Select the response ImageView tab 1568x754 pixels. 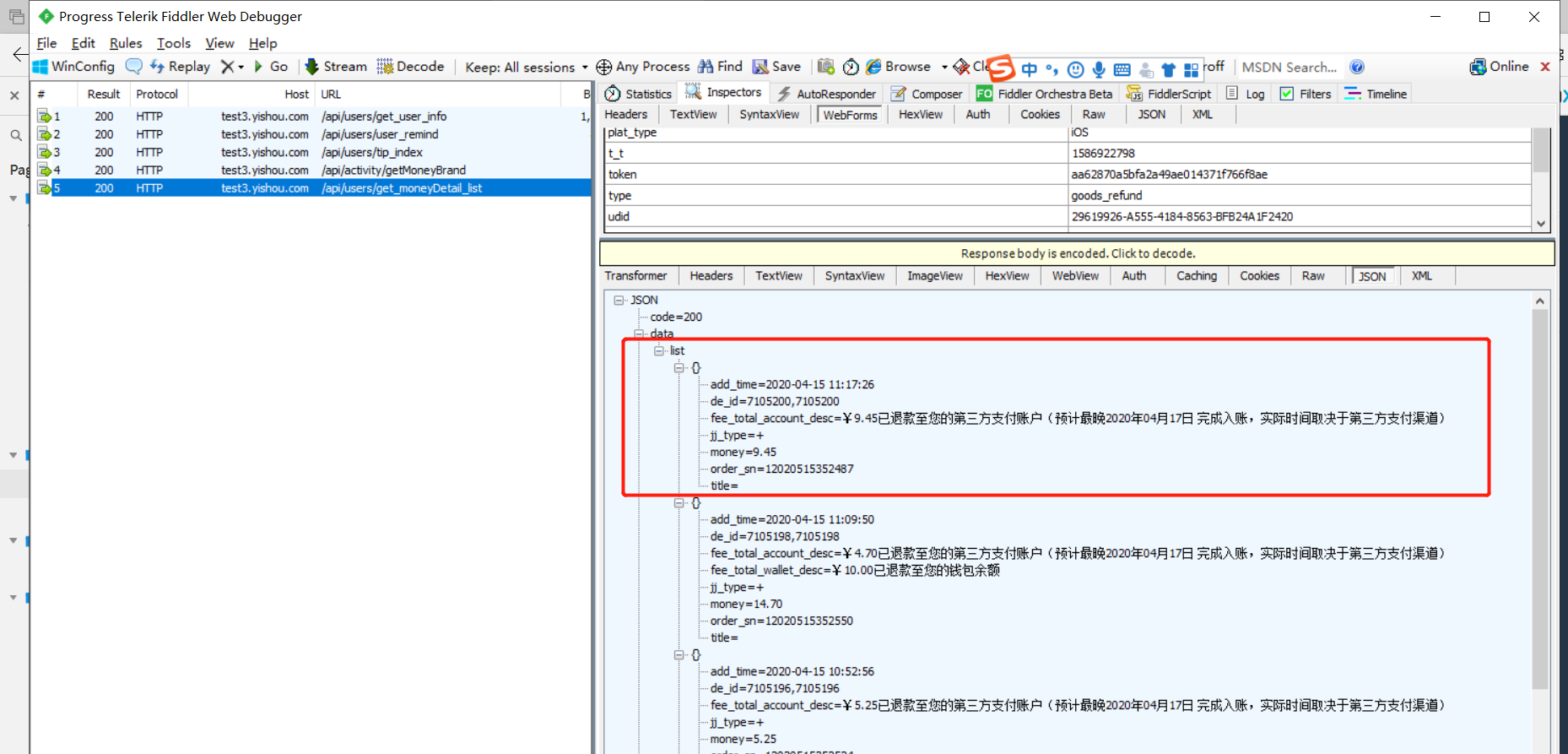935,276
